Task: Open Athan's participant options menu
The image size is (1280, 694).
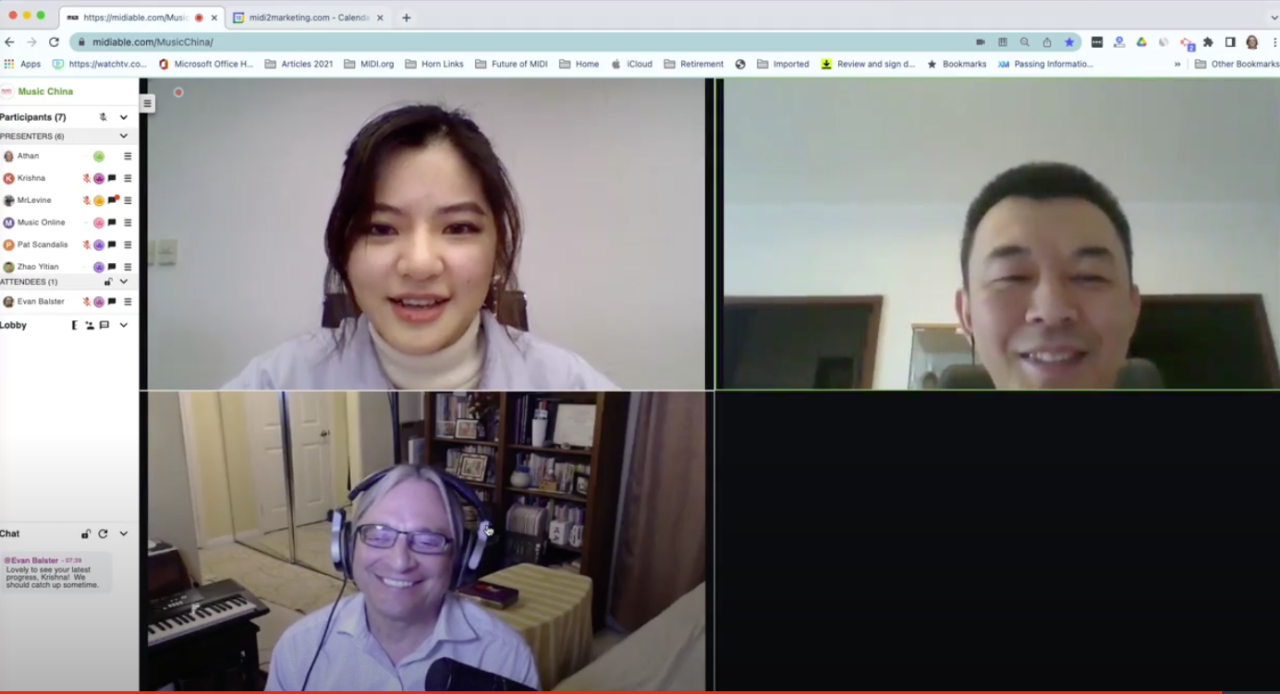Action: (127, 156)
